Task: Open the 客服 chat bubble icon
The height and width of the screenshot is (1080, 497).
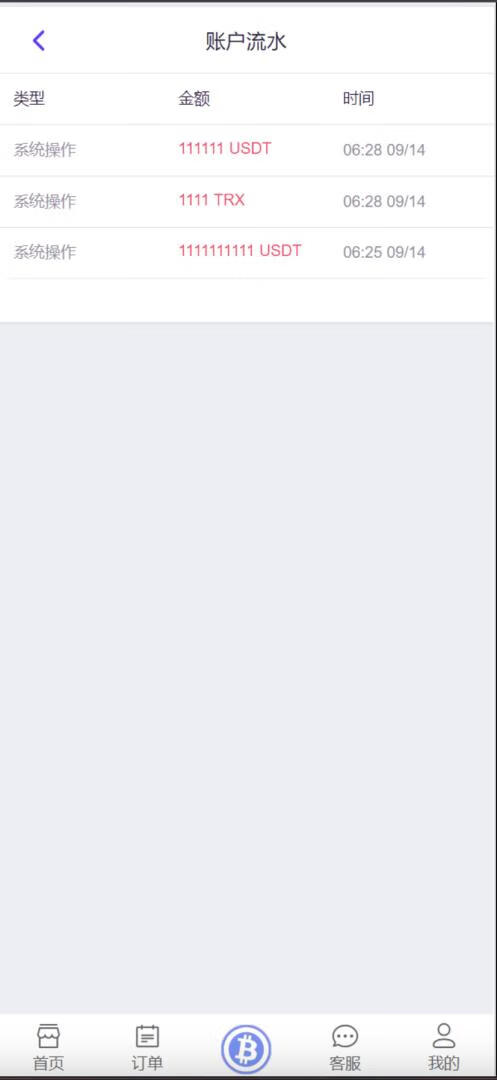Action: [x=345, y=1036]
